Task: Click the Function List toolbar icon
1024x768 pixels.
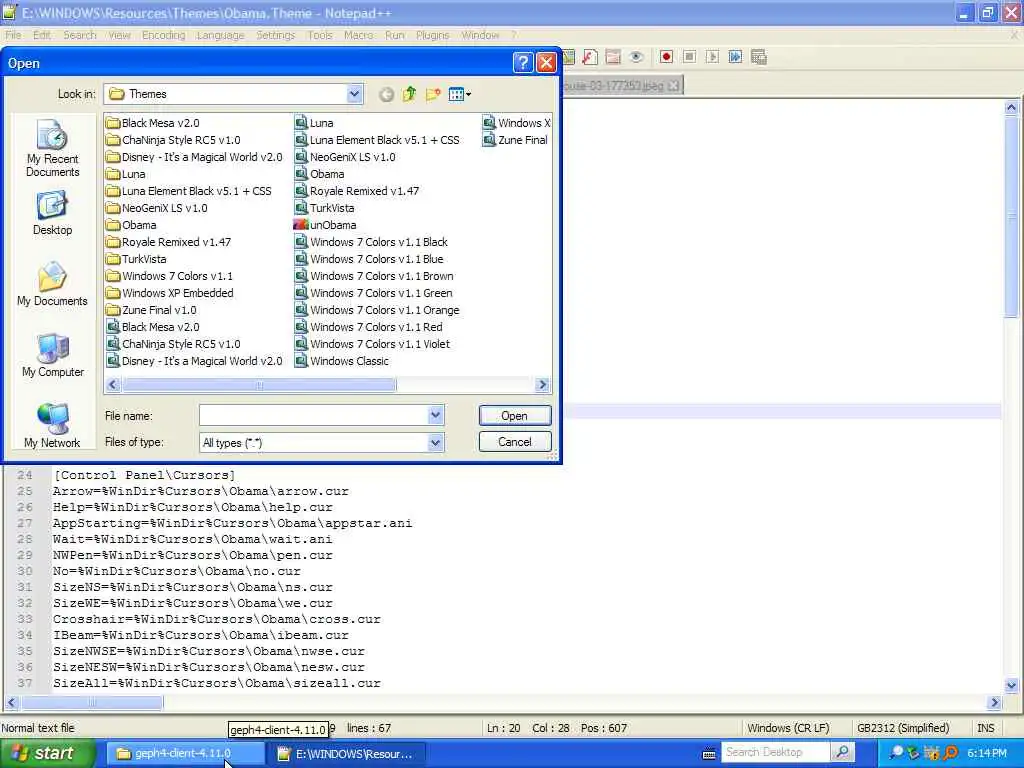Action: (590, 57)
